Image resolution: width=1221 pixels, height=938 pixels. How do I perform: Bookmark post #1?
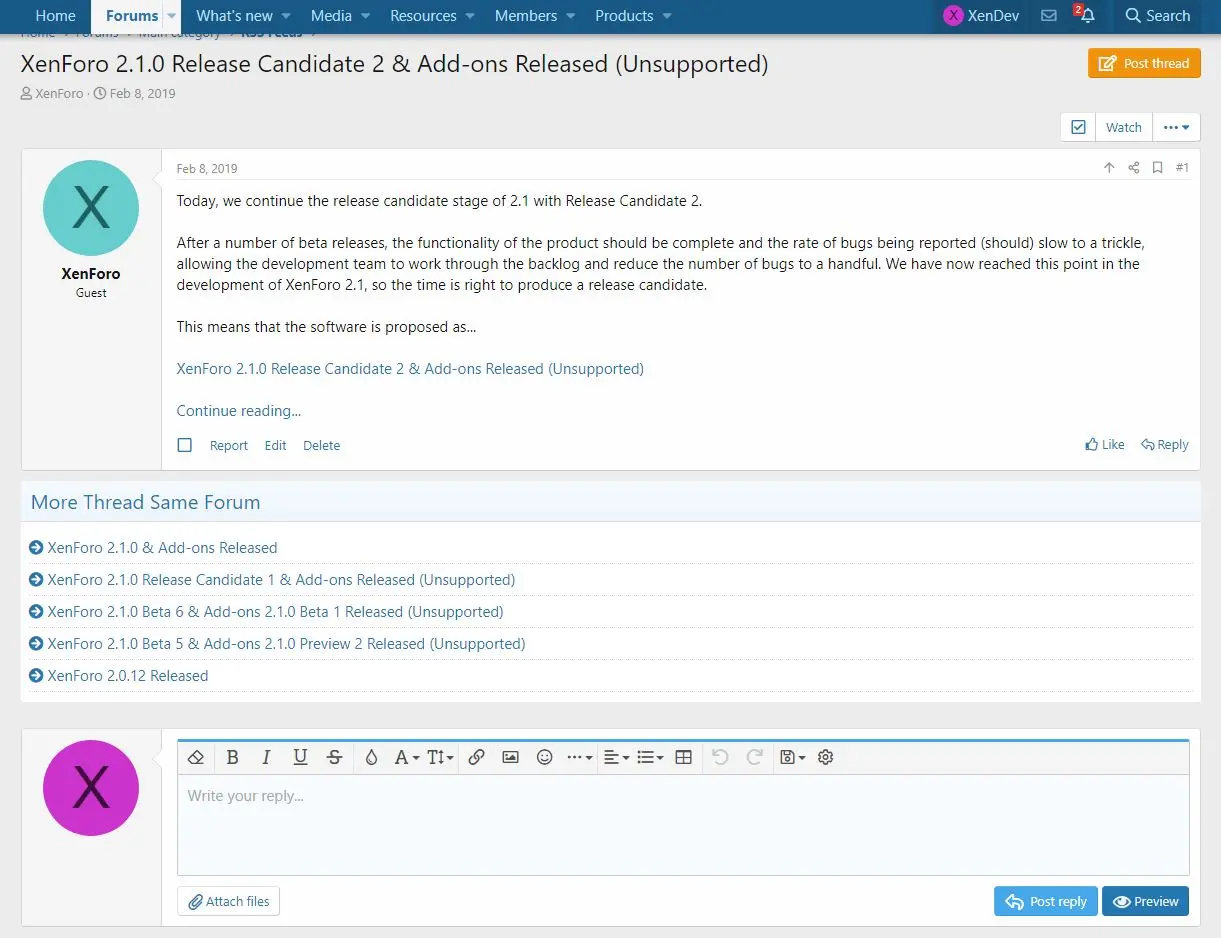[1158, 168]
